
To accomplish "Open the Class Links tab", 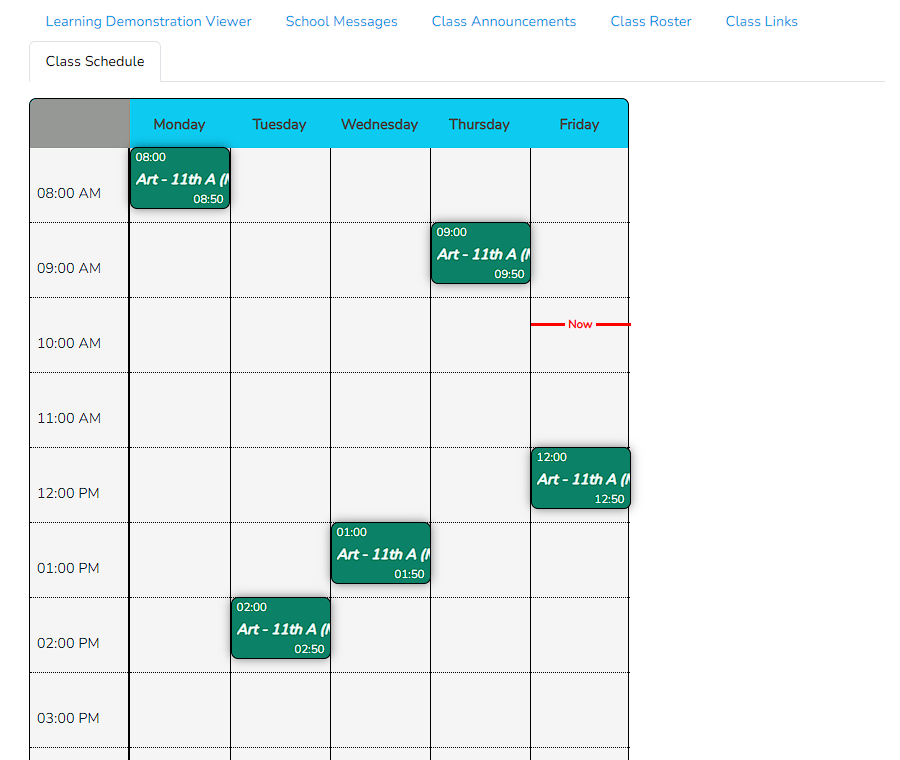I will [x=761, y=21].
